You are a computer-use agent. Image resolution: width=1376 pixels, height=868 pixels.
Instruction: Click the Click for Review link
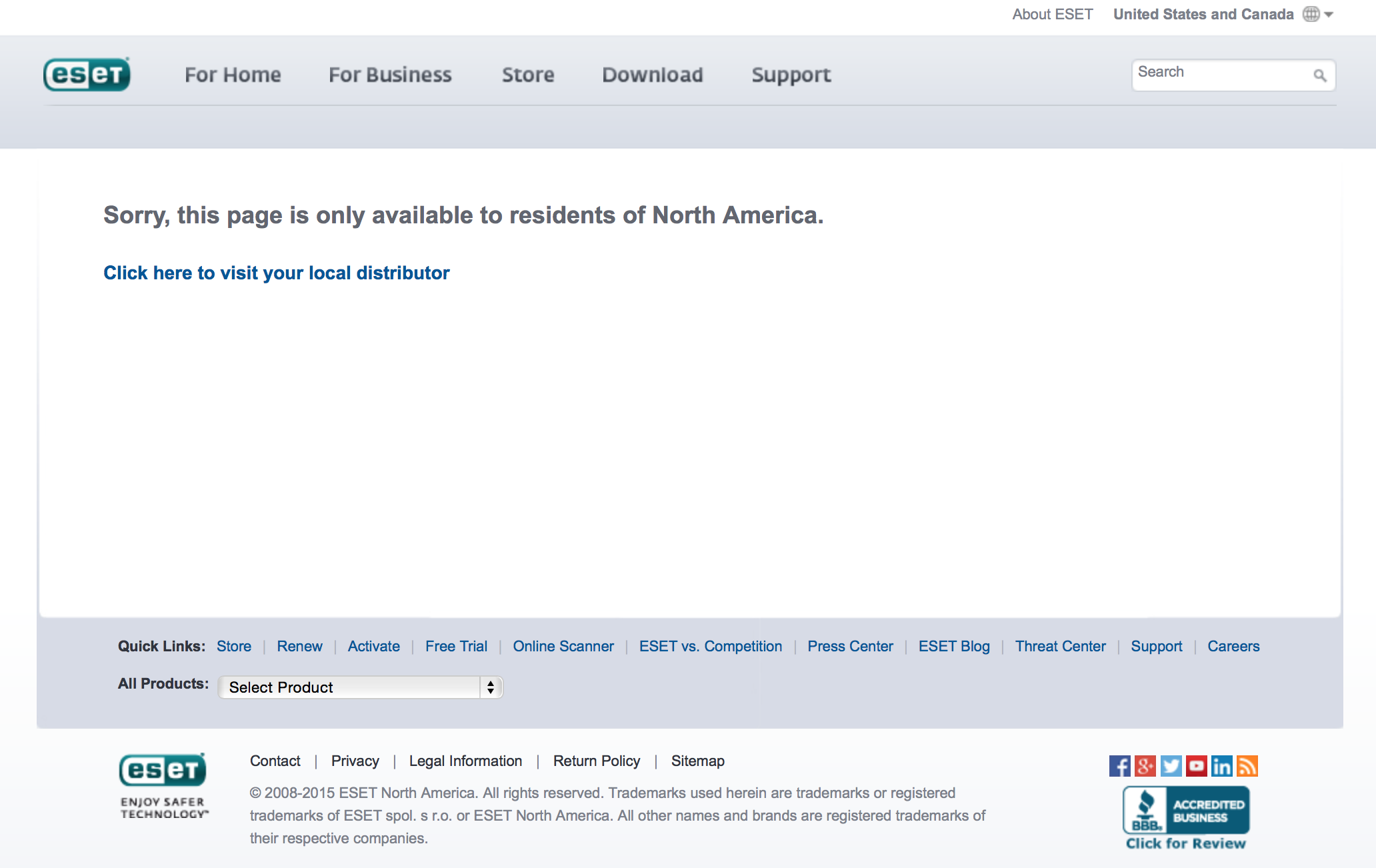1185,843
